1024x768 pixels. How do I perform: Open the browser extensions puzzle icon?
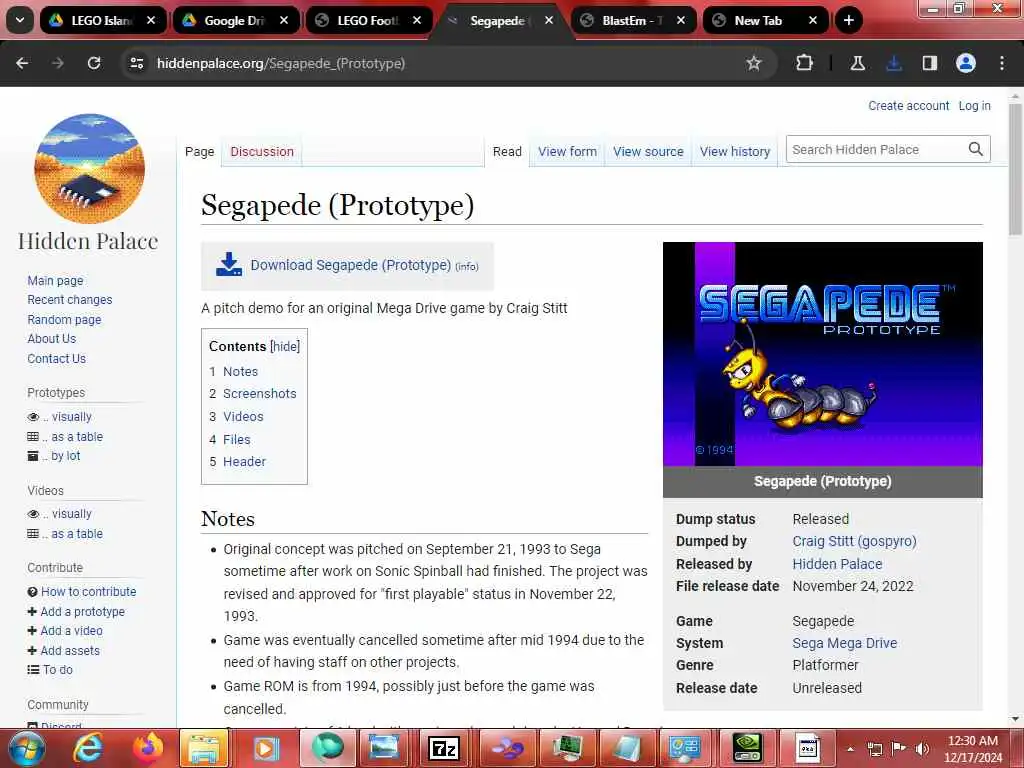(x=805, y=63)
